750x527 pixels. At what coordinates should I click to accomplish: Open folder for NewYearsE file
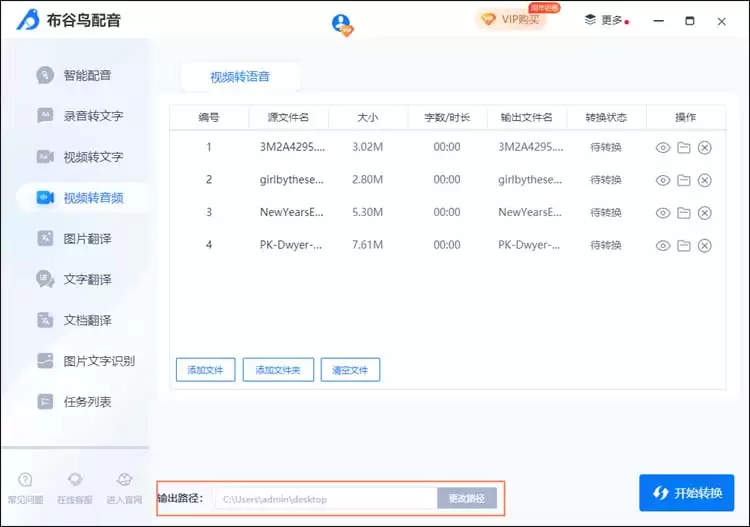pos(684,213)
